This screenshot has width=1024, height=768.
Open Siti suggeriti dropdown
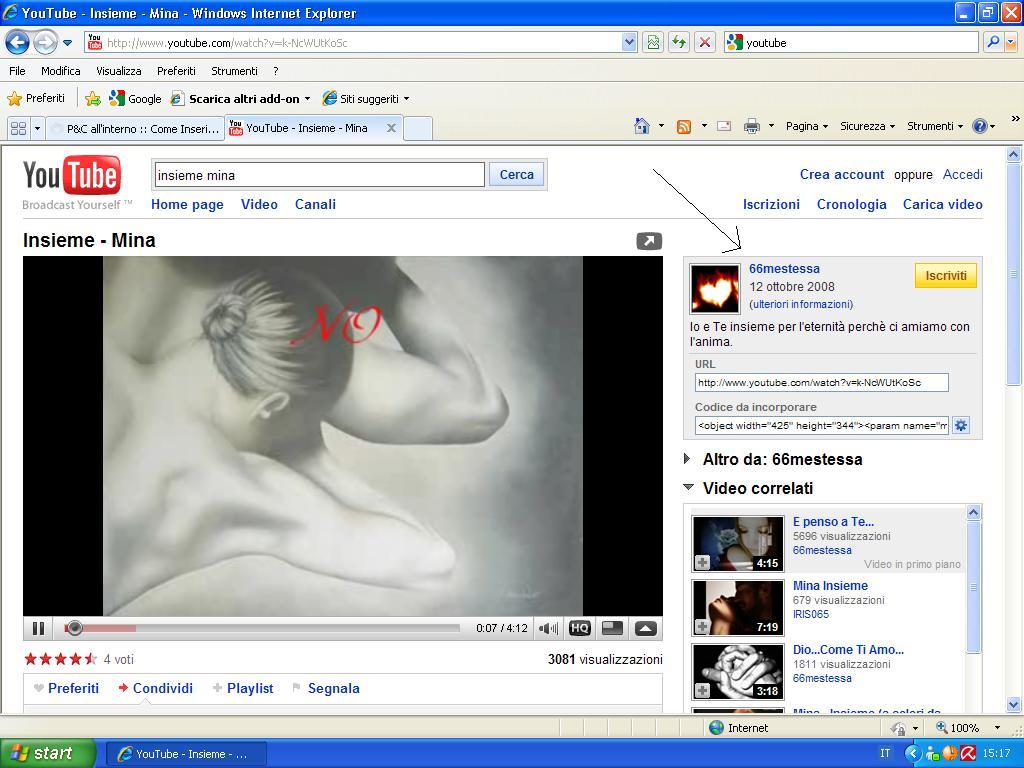coord(366,99)
